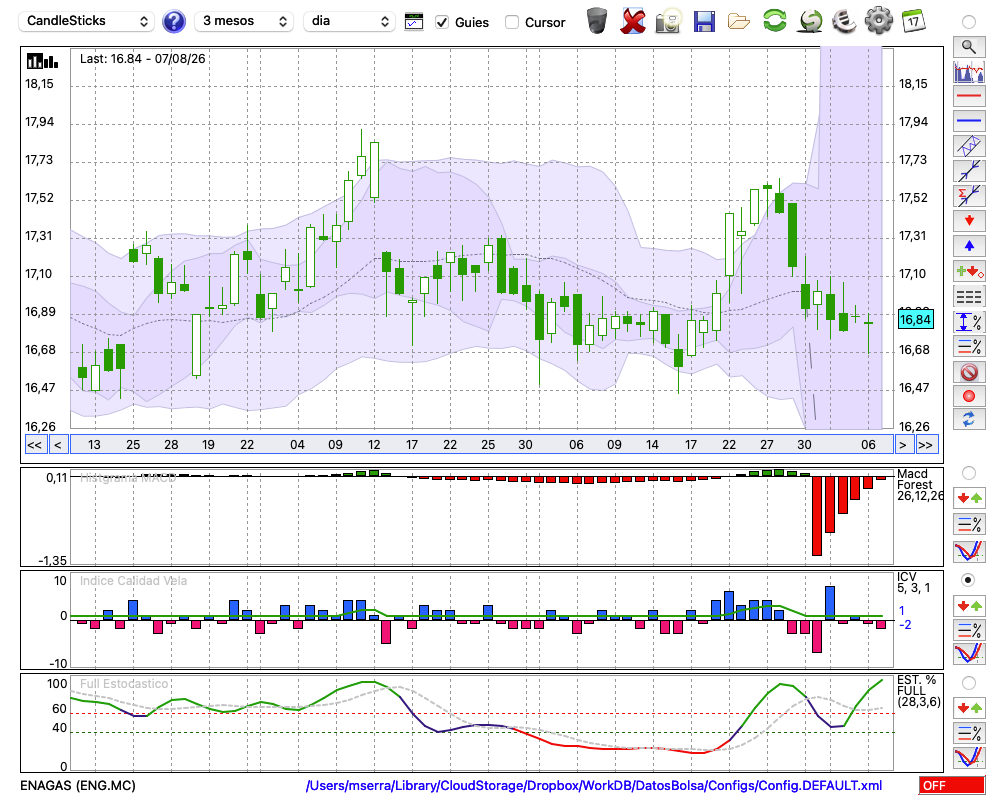1000x800 pixels.
Task: Open the gear settings icon
Action: tap(878, 21)
